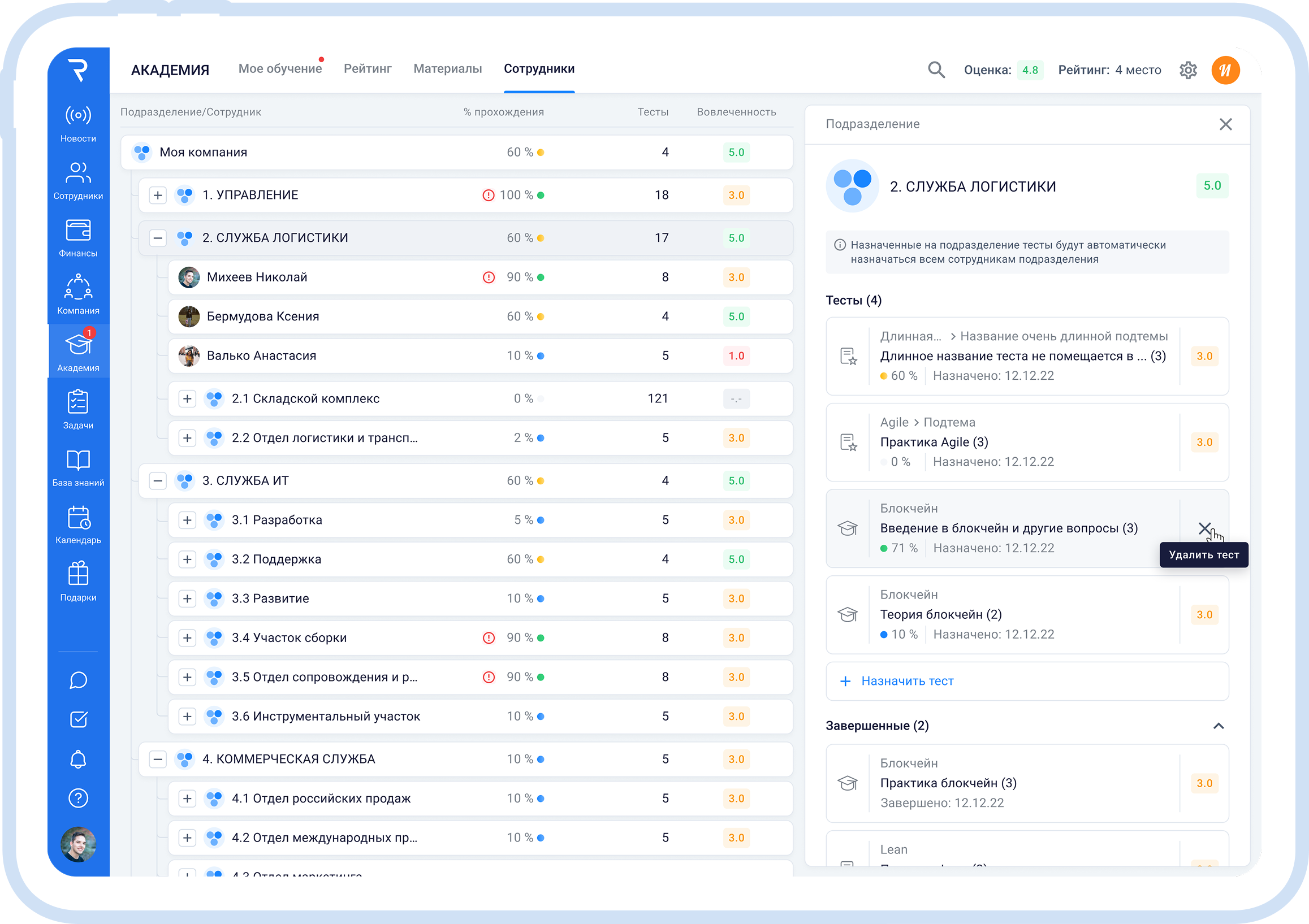Expand 3.3 Развитие
This screenshot has width=1309, height=924.
coord(187,598)
